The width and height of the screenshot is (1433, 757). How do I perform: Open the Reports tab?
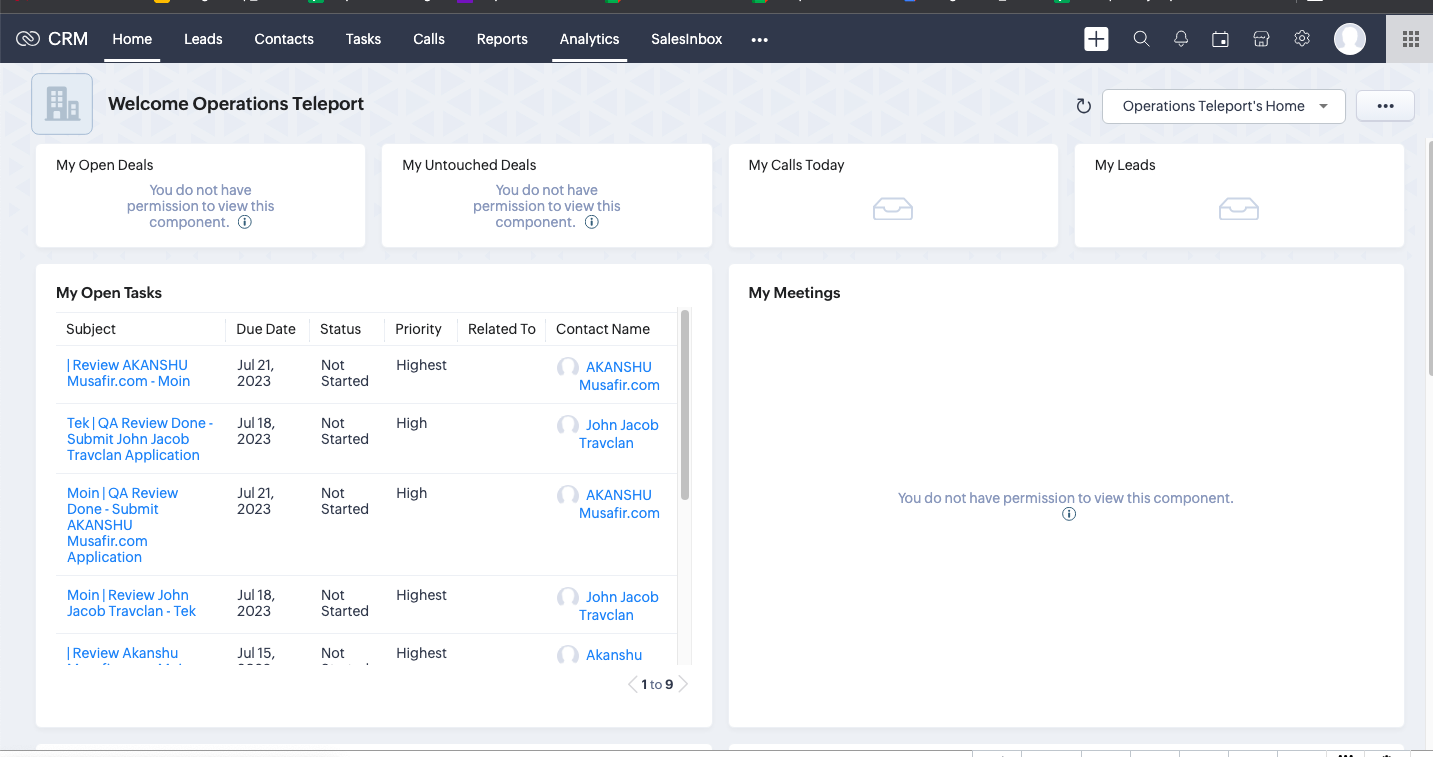point(502,39)
